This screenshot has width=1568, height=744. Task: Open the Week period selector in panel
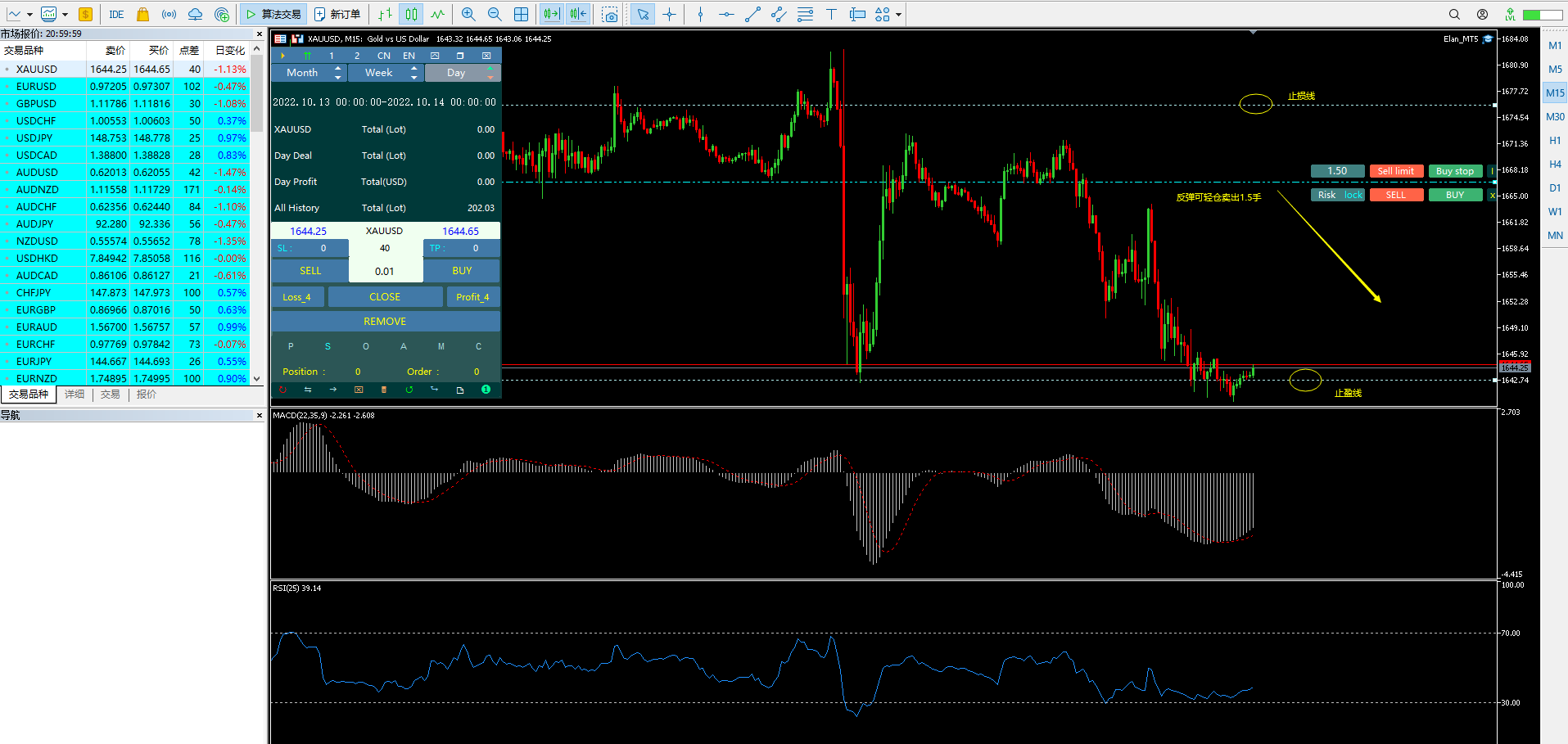pyautogui.click(x=386, y=73)
